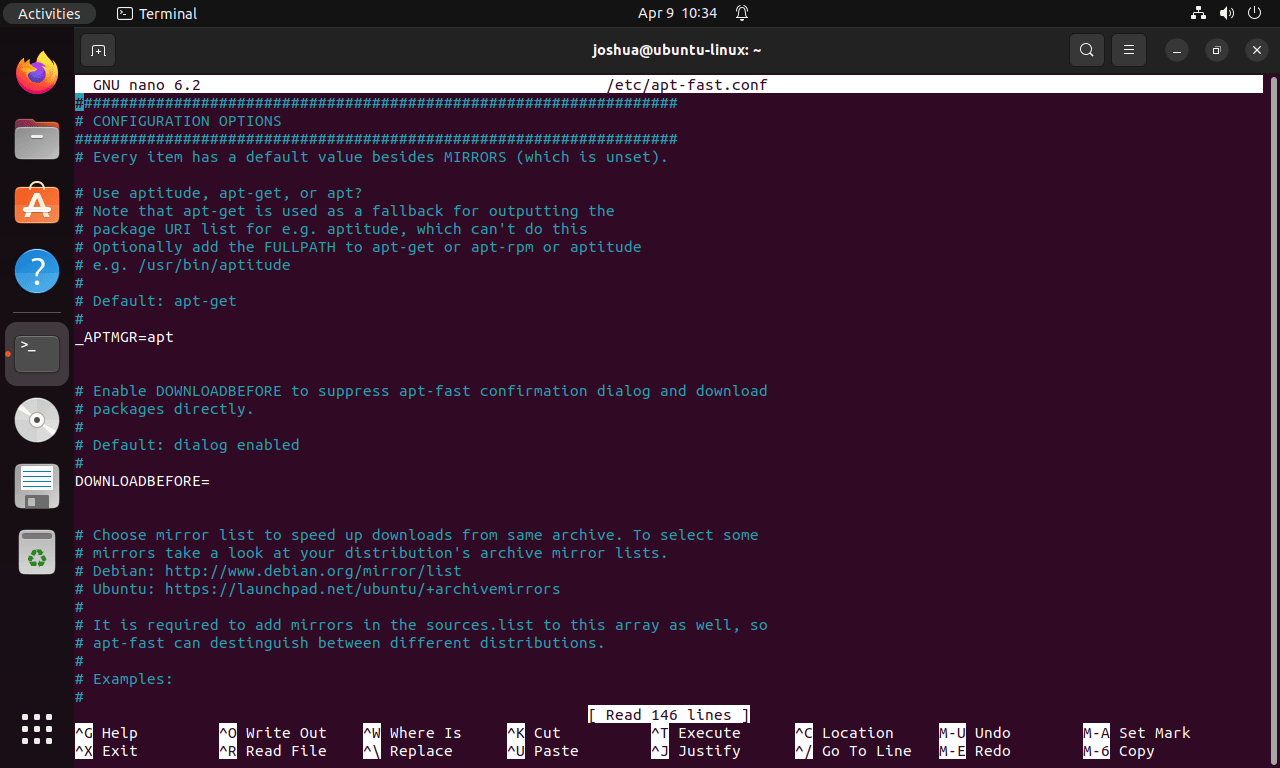This screenshot has height=768, width=1280.
Task: Open Firefox from the dock
Action: [37, 73]
